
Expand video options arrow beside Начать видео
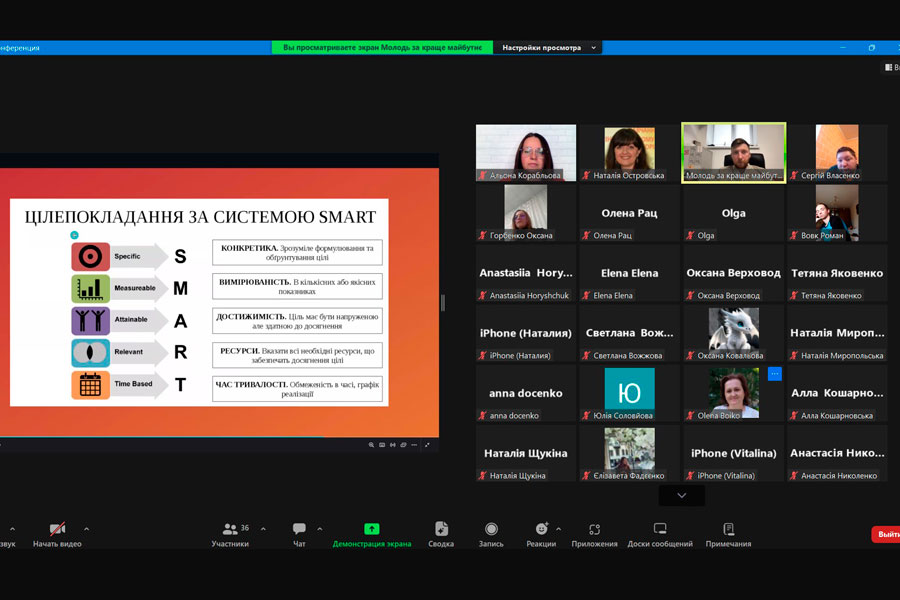click(86, 529)
